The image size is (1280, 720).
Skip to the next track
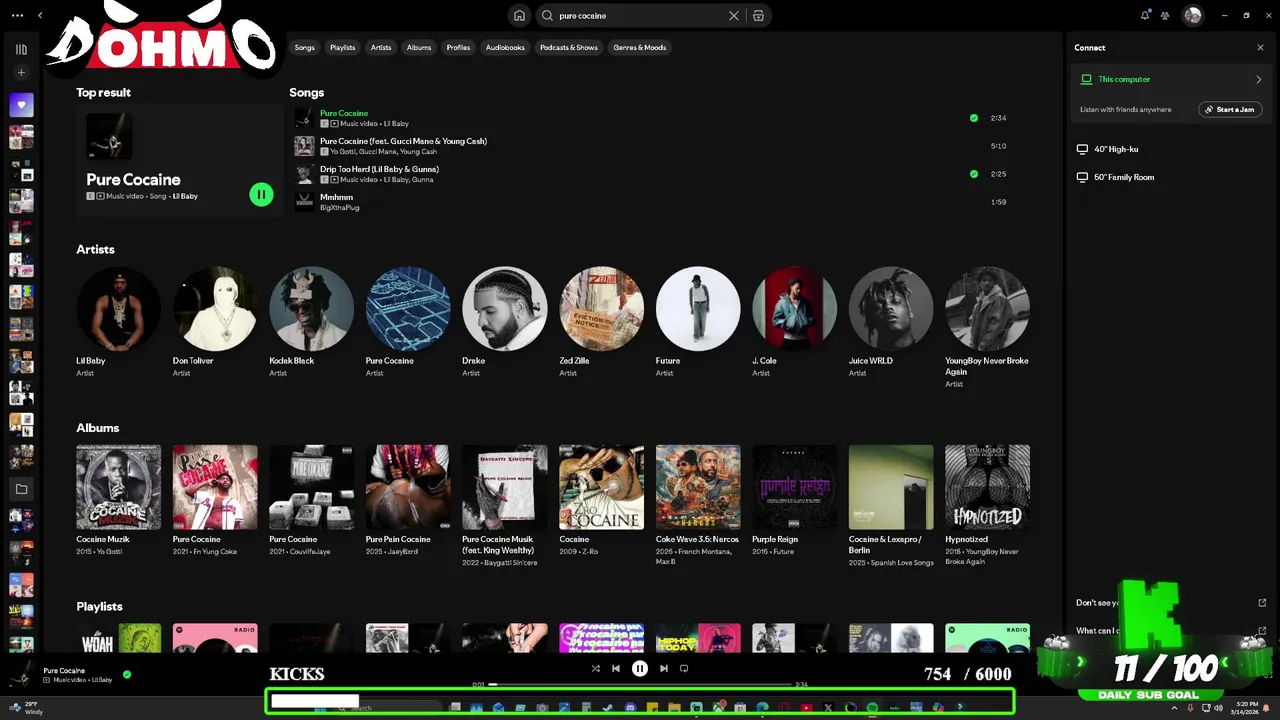pyautogui.click(x=664, y=669)
